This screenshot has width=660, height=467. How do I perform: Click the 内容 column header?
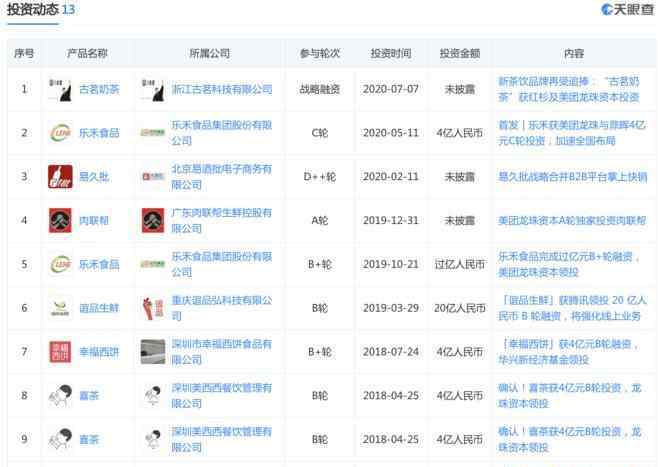click(574, 53)
